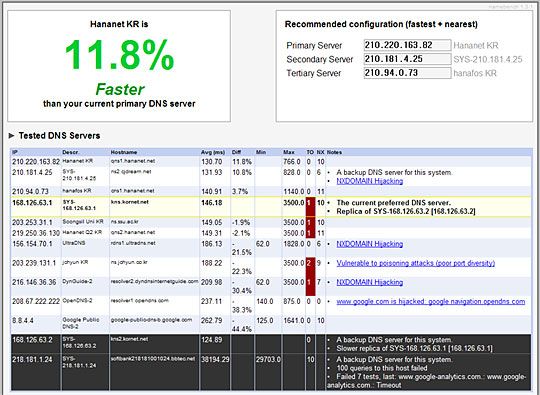Click the IP column header

pyautogui.click(x=15, y=152)
